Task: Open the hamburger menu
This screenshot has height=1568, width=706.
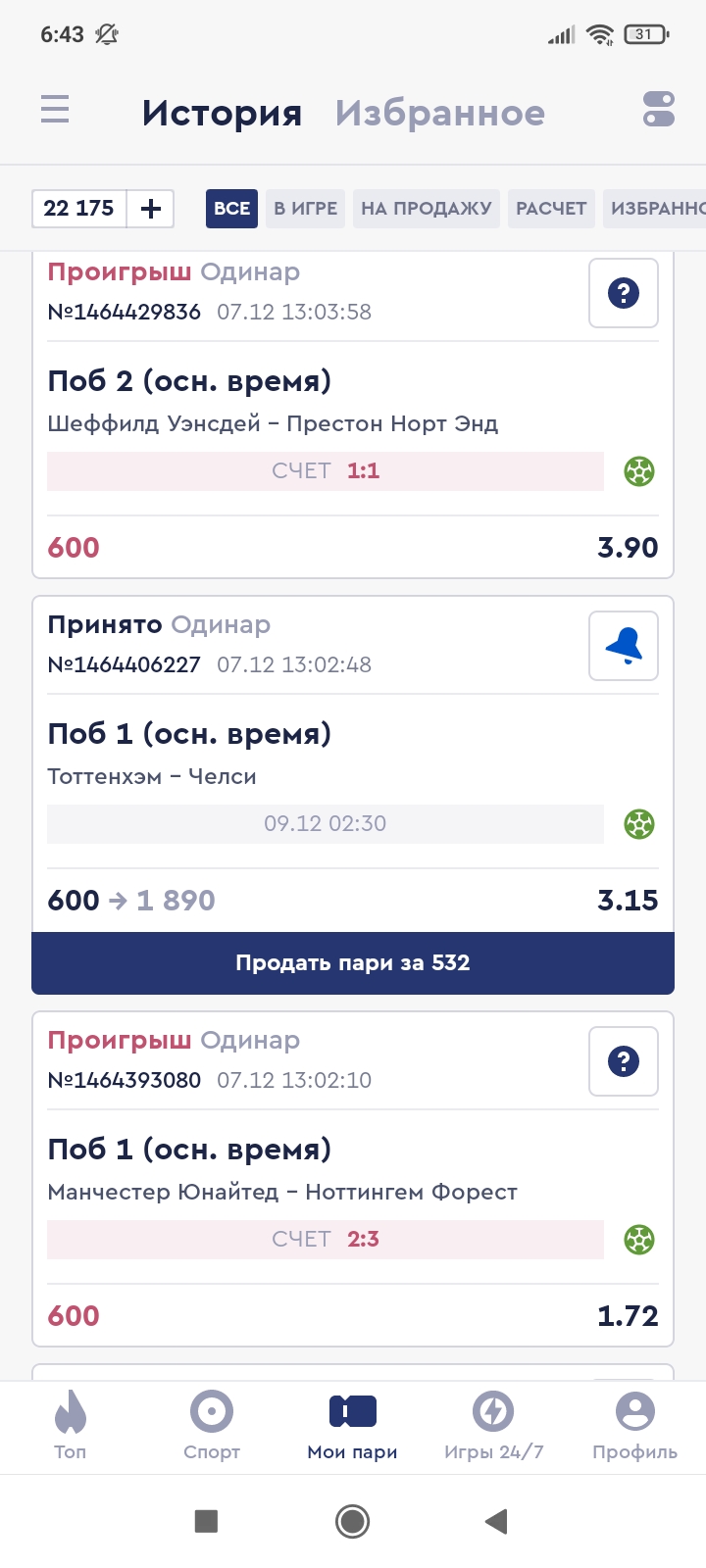Action: [x=55, y=109]
